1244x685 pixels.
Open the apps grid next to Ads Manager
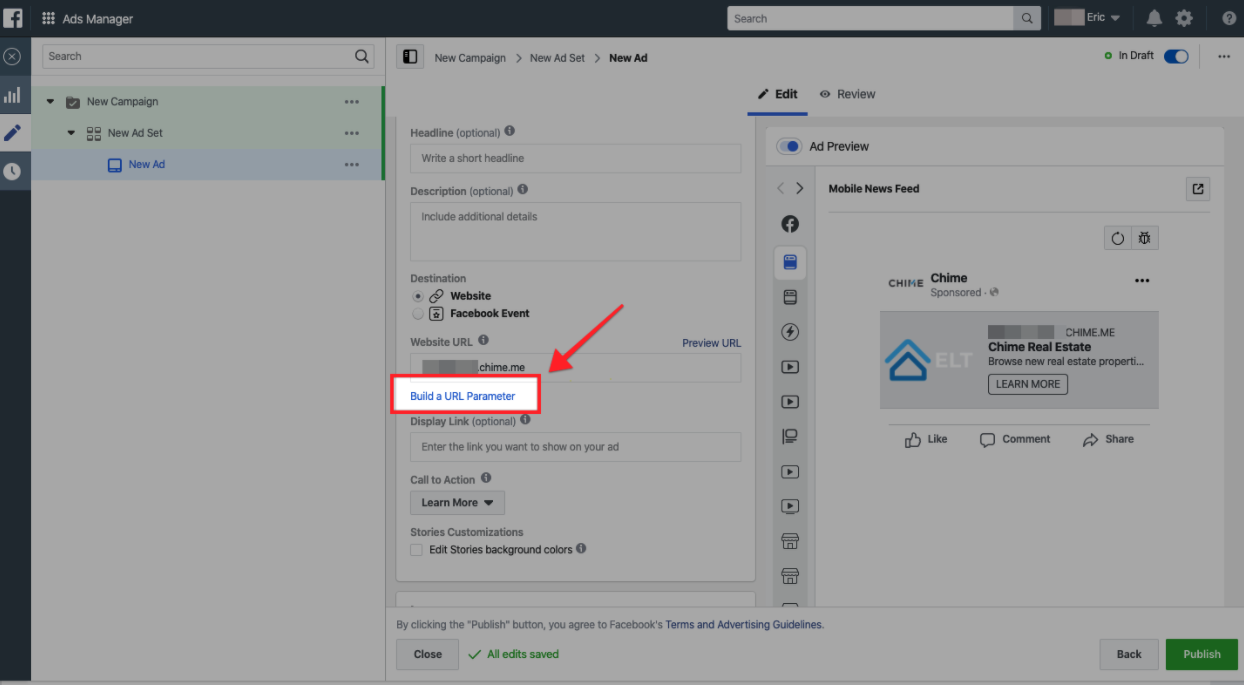pyautogui.click(x=48, y=19)
